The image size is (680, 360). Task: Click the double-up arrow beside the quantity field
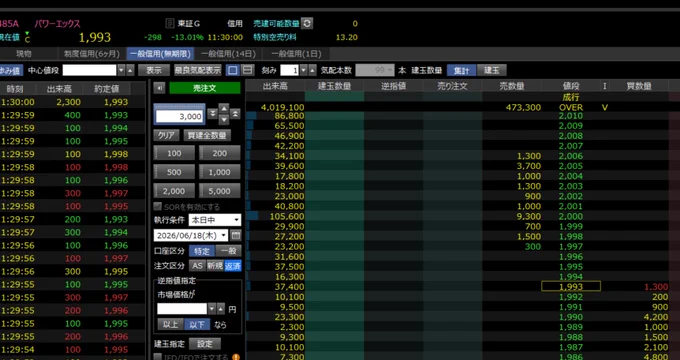(235, 114)
